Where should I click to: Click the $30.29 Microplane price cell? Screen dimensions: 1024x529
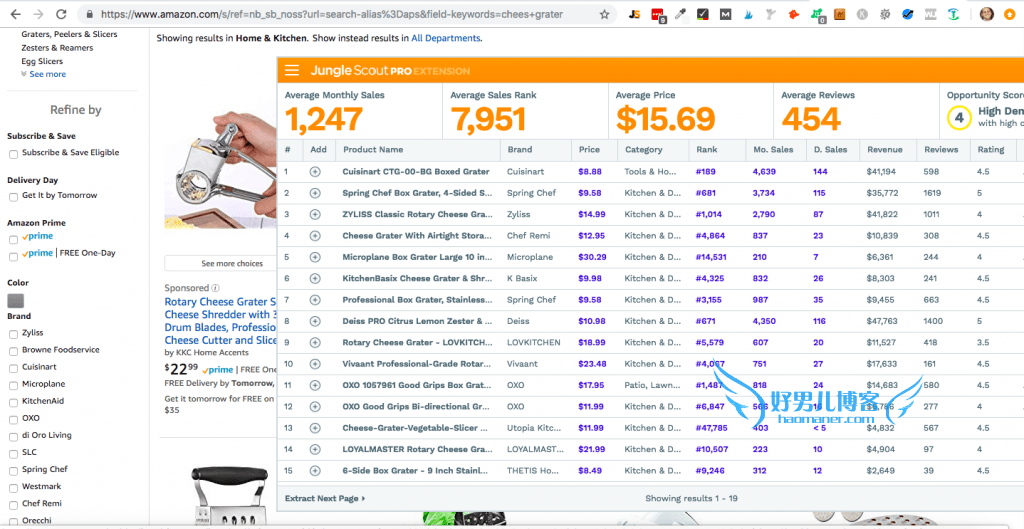(x=592, y=257)
